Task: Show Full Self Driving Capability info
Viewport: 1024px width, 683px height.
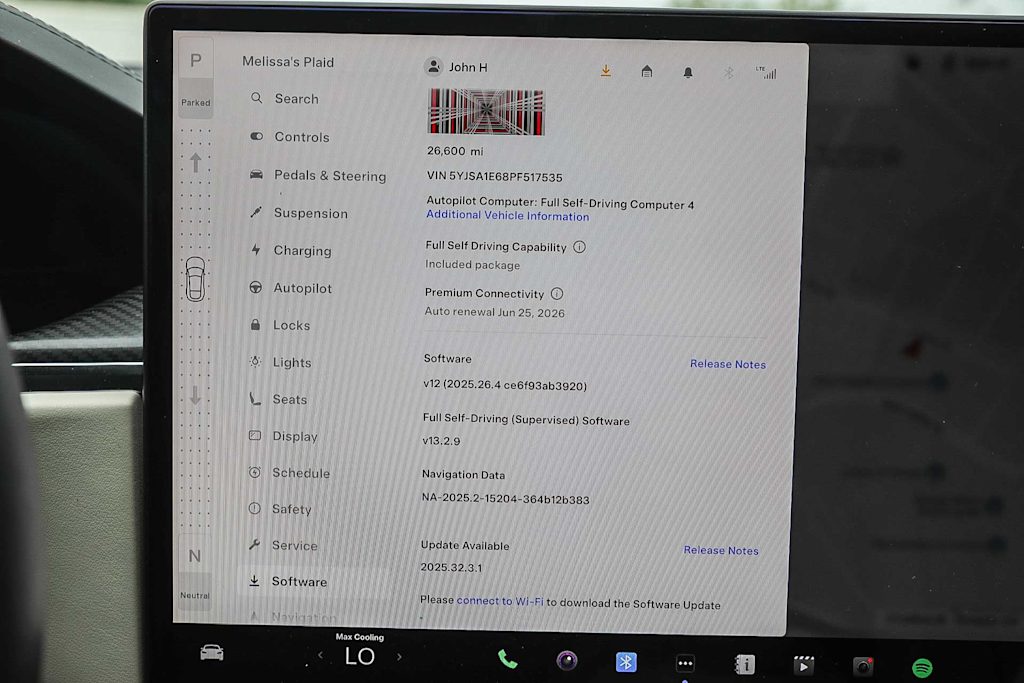Action: (580, 247)
